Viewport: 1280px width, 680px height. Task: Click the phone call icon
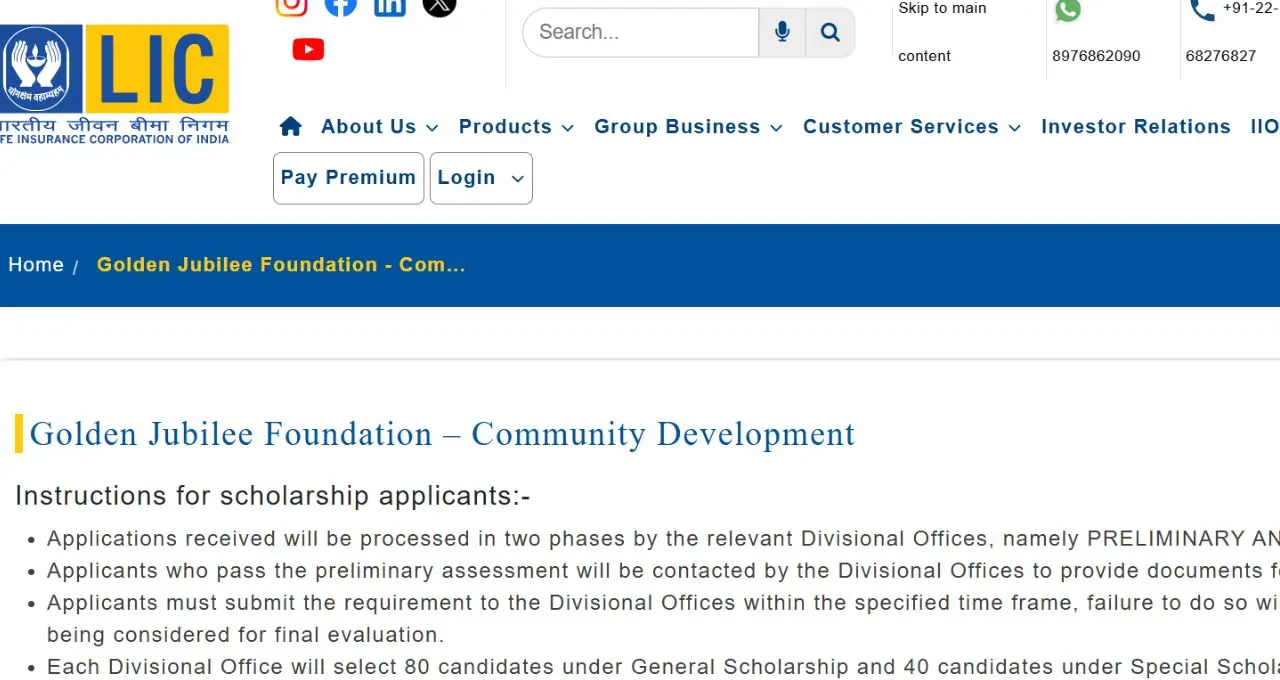pos(1202,10)
